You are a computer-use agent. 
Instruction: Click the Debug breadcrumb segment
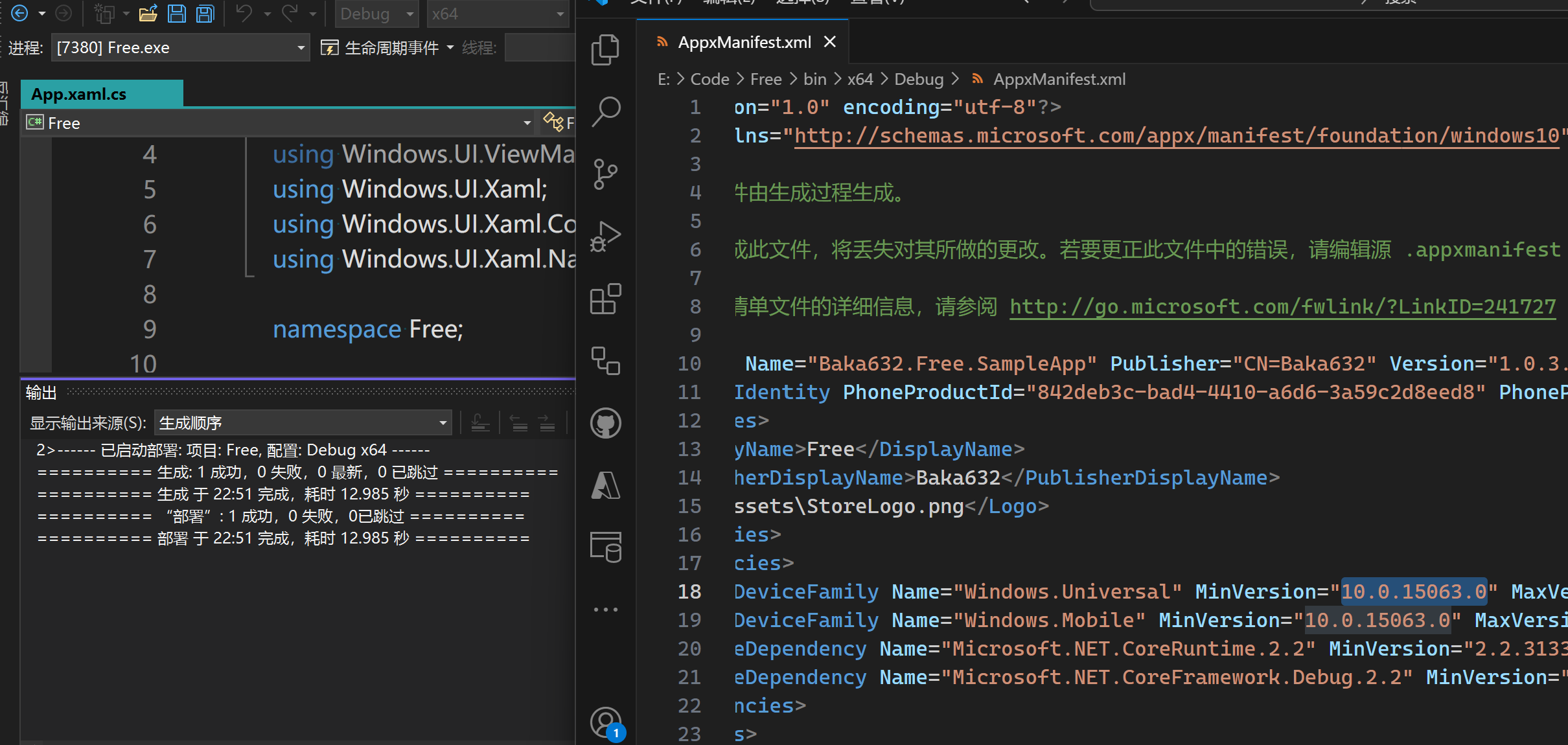coord(918,79)
